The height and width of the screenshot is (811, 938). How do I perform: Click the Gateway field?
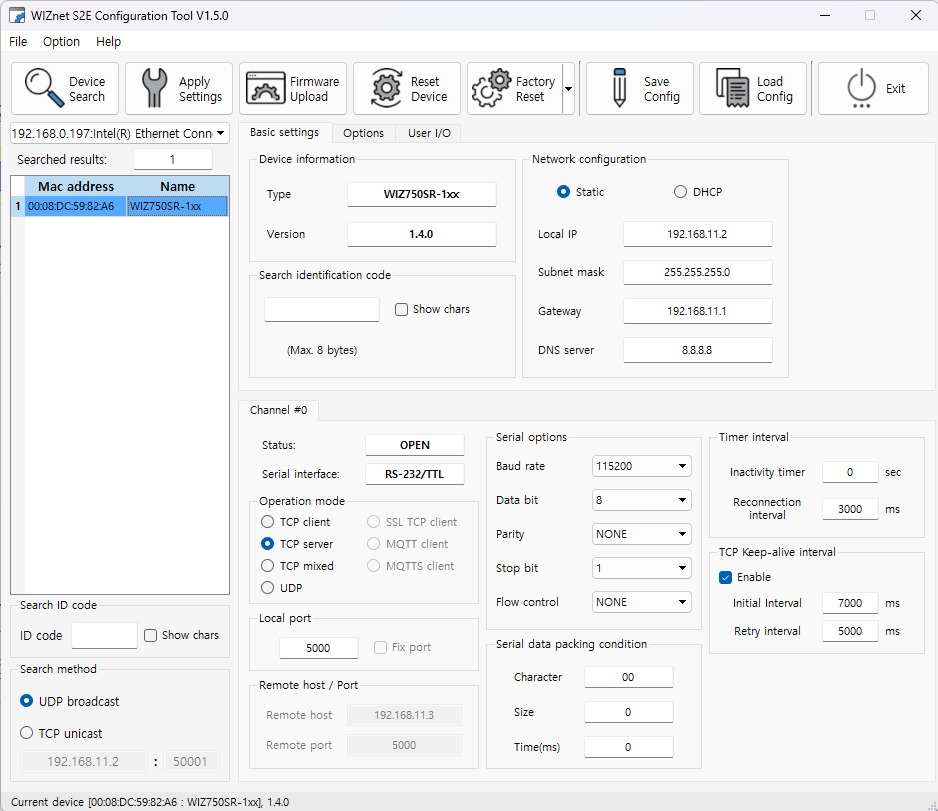pos(698,311)
